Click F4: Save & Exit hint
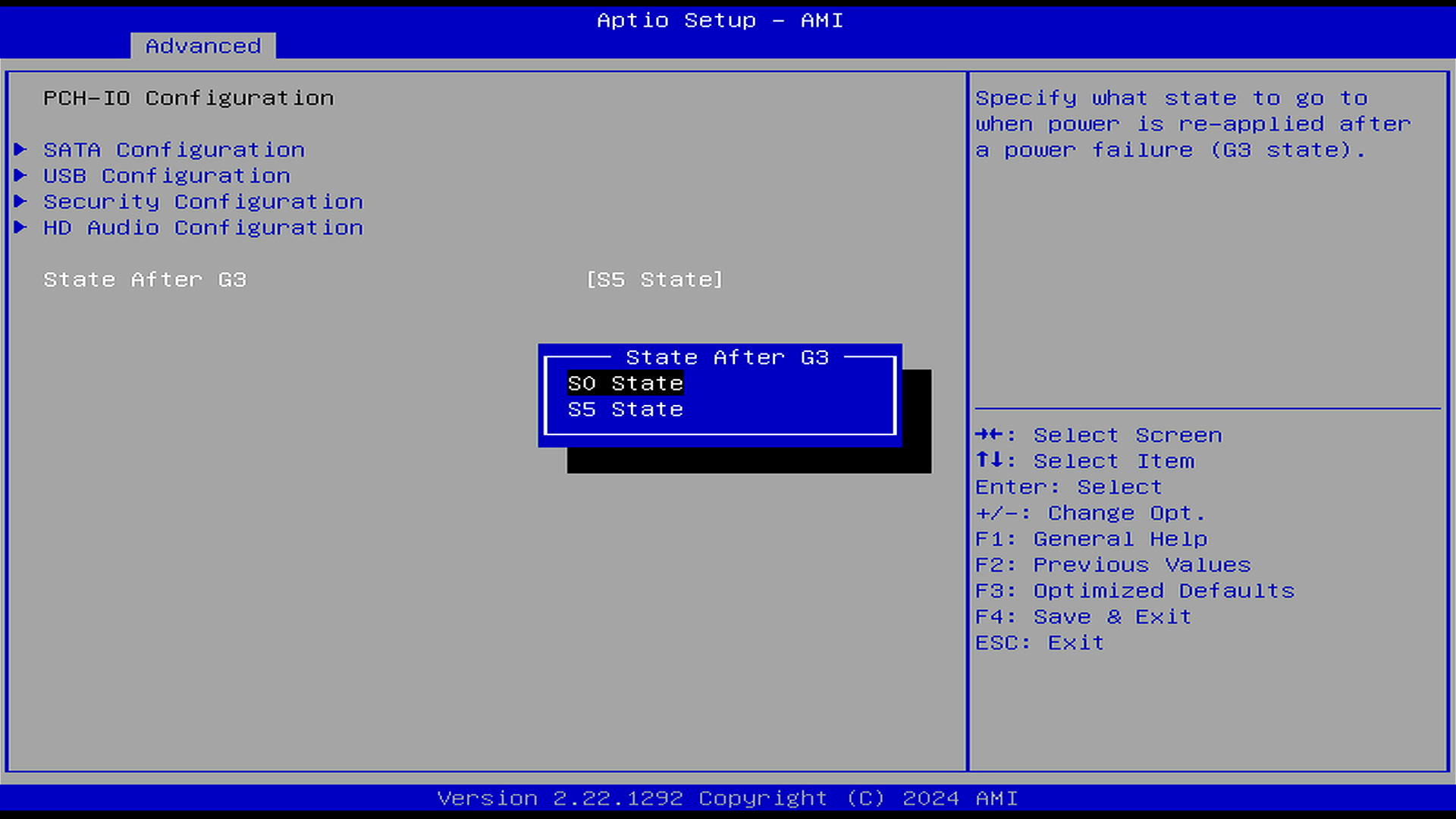The image size is (1456, 819). click(1083, 617)
